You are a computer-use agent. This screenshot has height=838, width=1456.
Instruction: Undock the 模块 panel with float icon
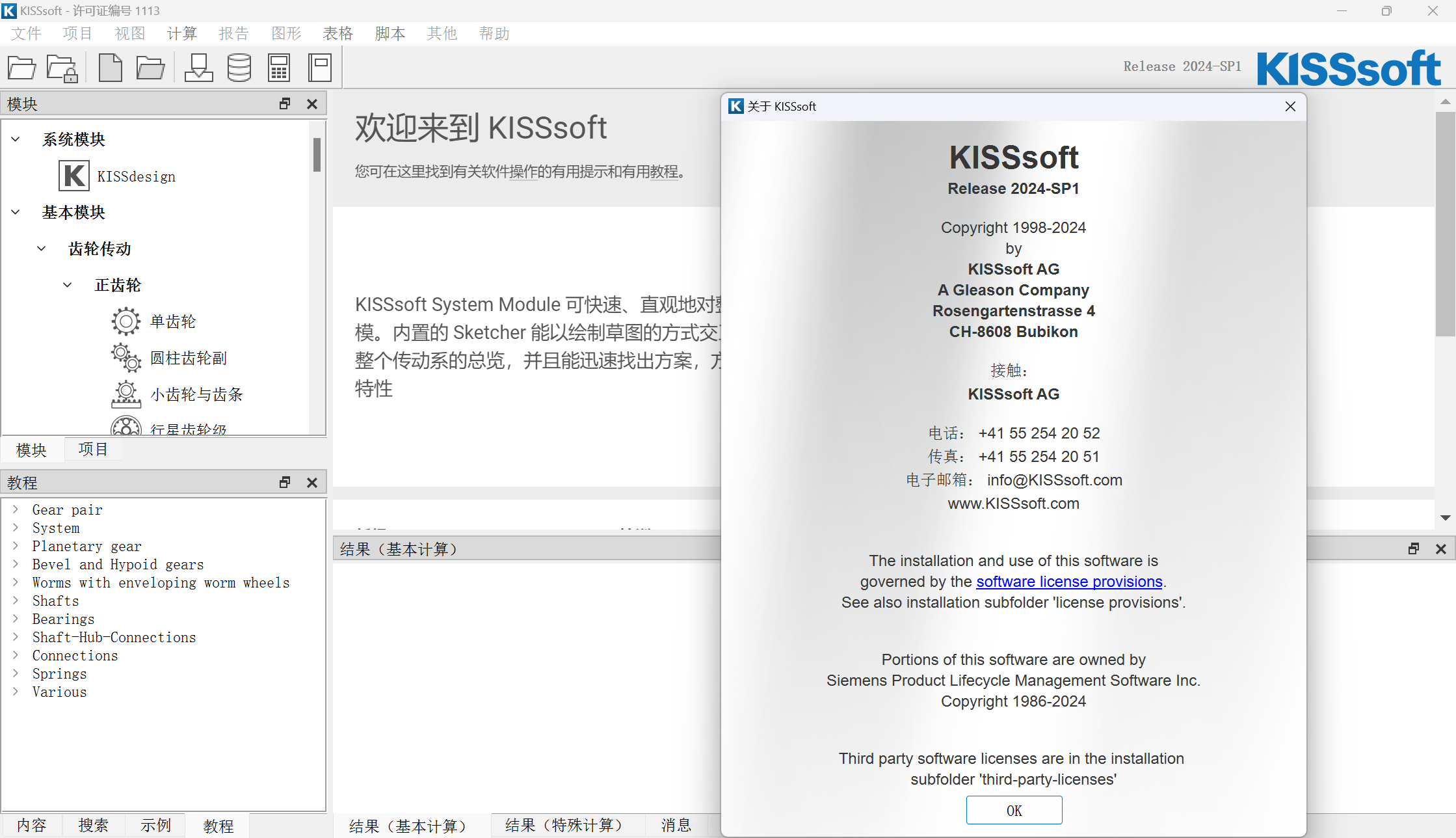tap(285, 103)
